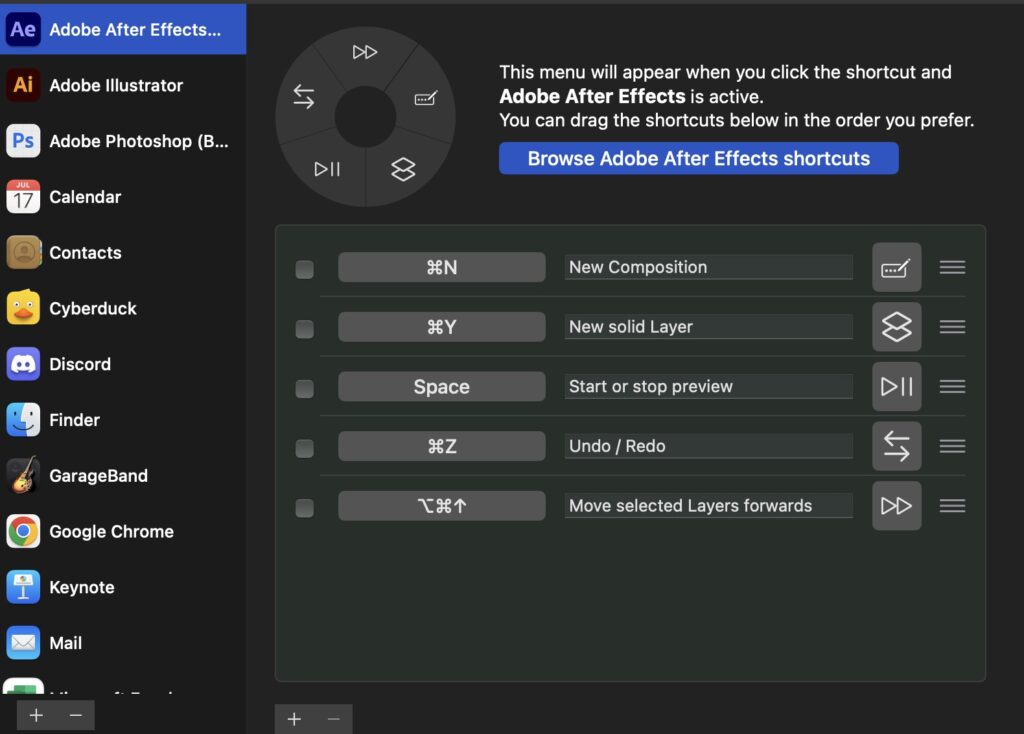Click the reorder handle of New solid Layer

click(x=952, y=327)
